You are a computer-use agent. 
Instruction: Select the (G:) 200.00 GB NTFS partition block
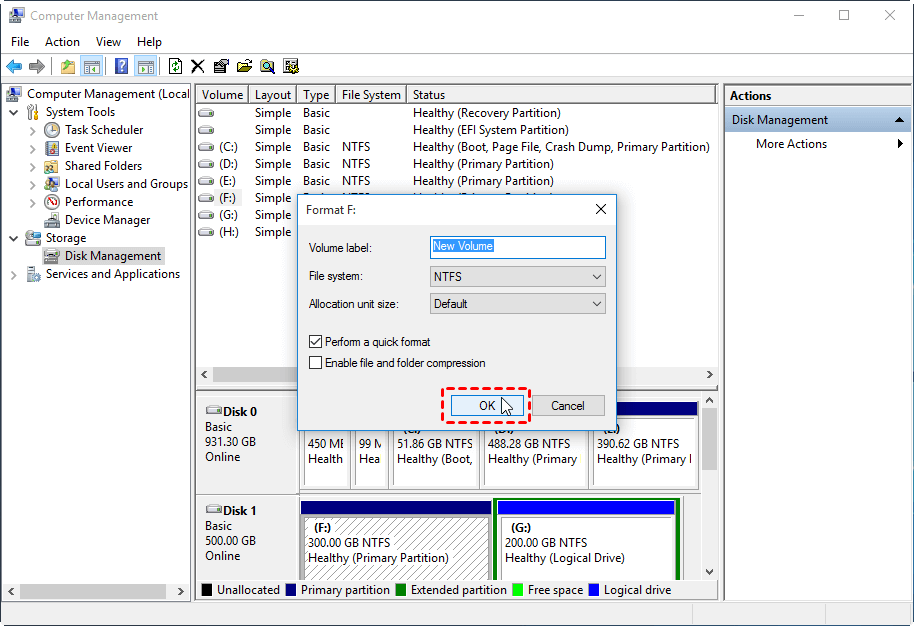coord(586,540)
